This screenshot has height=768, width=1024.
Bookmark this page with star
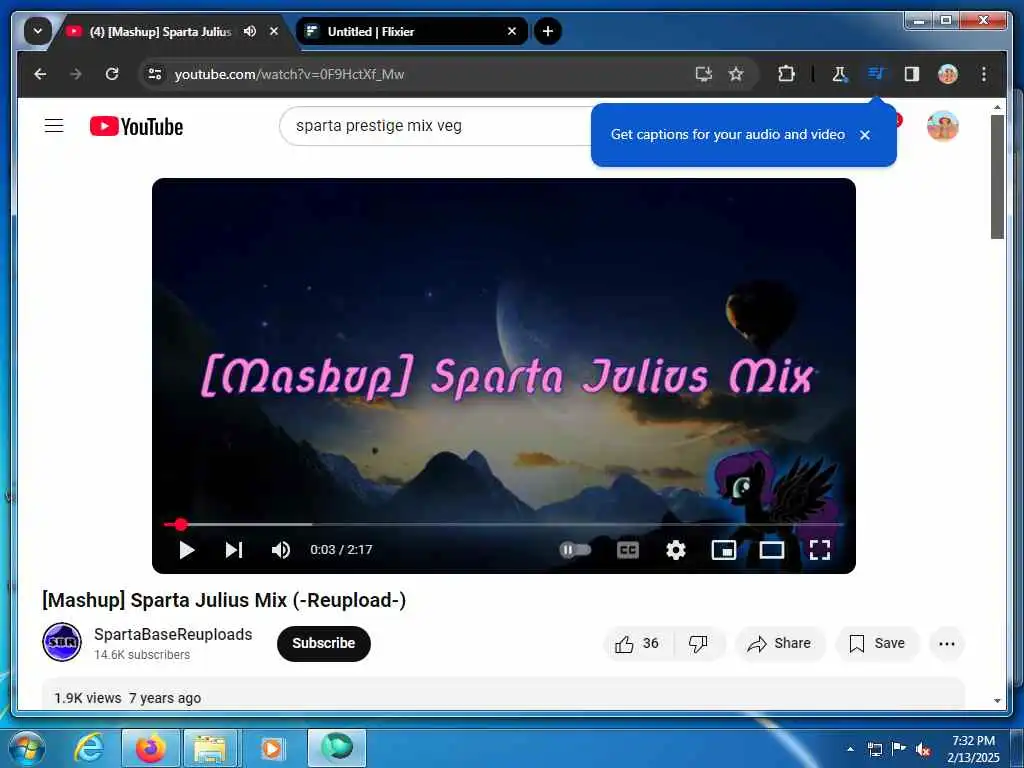point(736,74)
